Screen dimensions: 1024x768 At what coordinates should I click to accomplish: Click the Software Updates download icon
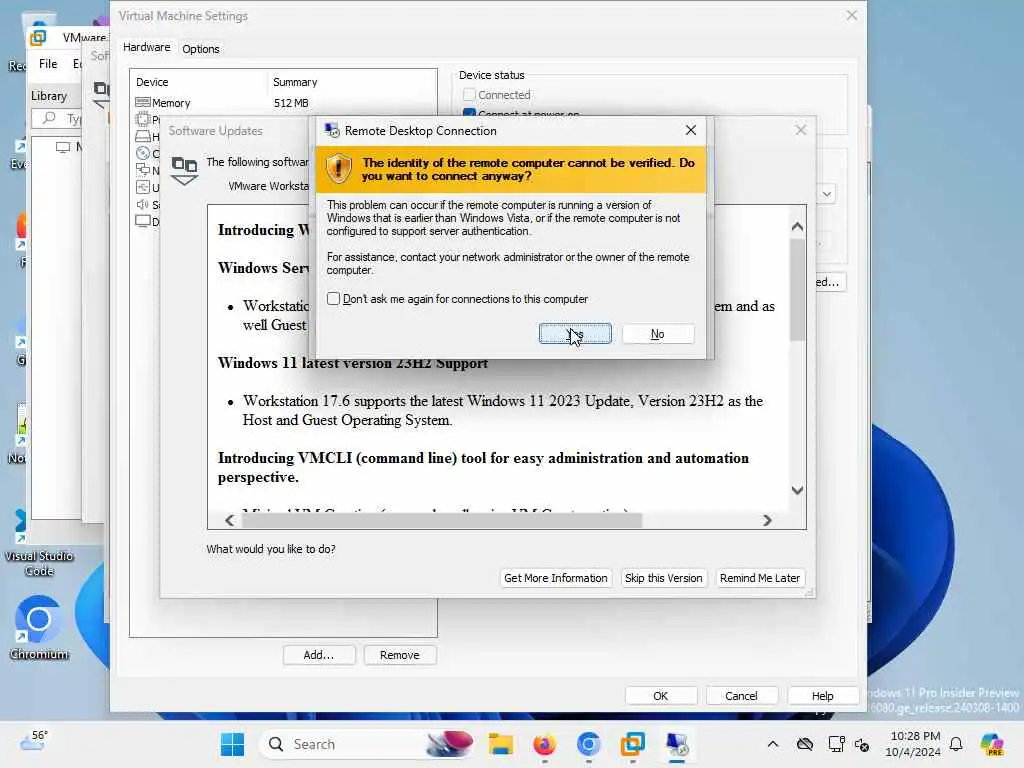(x=184, y=170)
